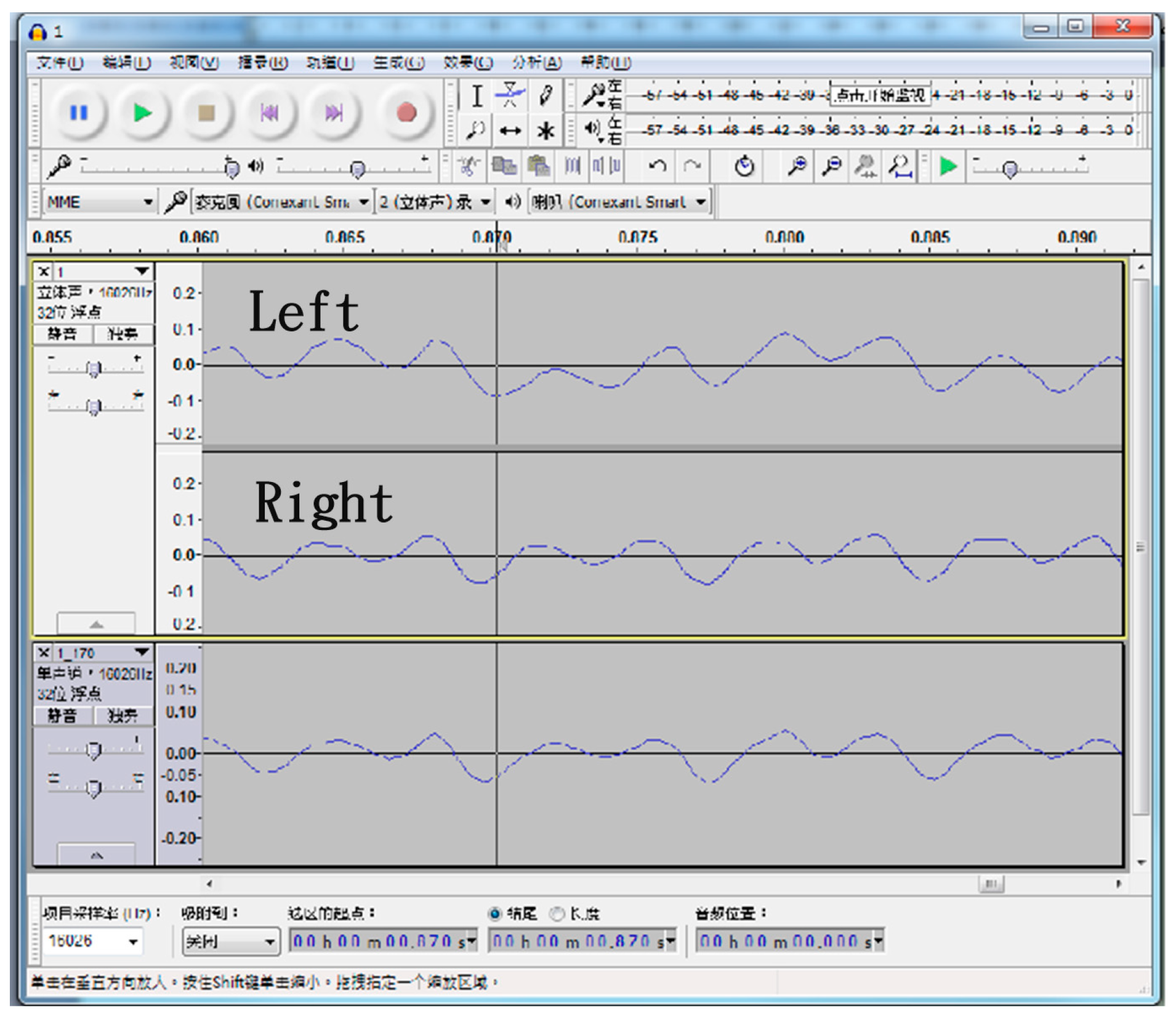This screenshot has height=1025, width=1176.
Task: Click the Undo arrow icon
Action: click(x=658, y=166)
